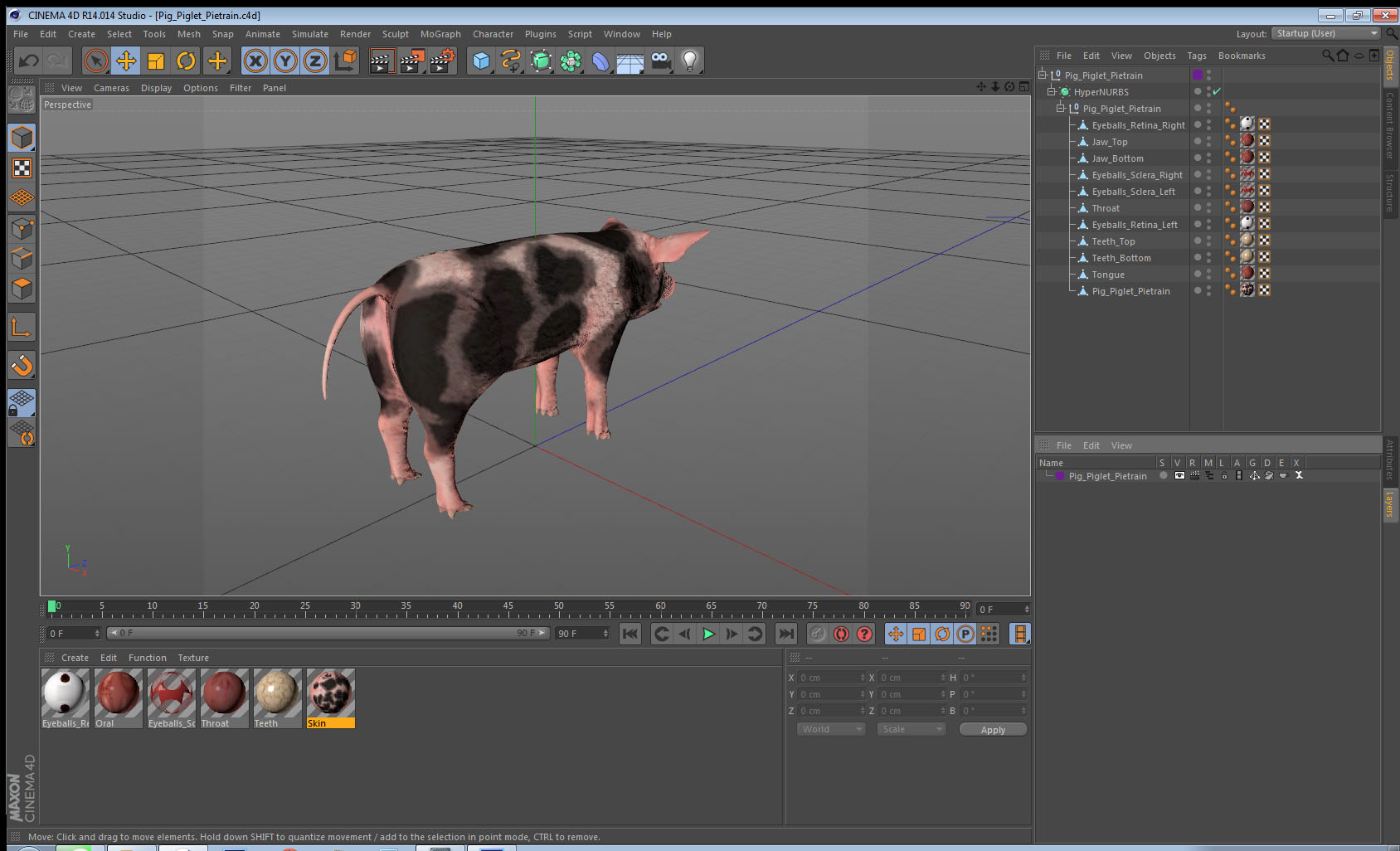Viewport: 1400px width, 851px height.
Task: Open the Array modeling objects icon
Action: pos(571,61)
